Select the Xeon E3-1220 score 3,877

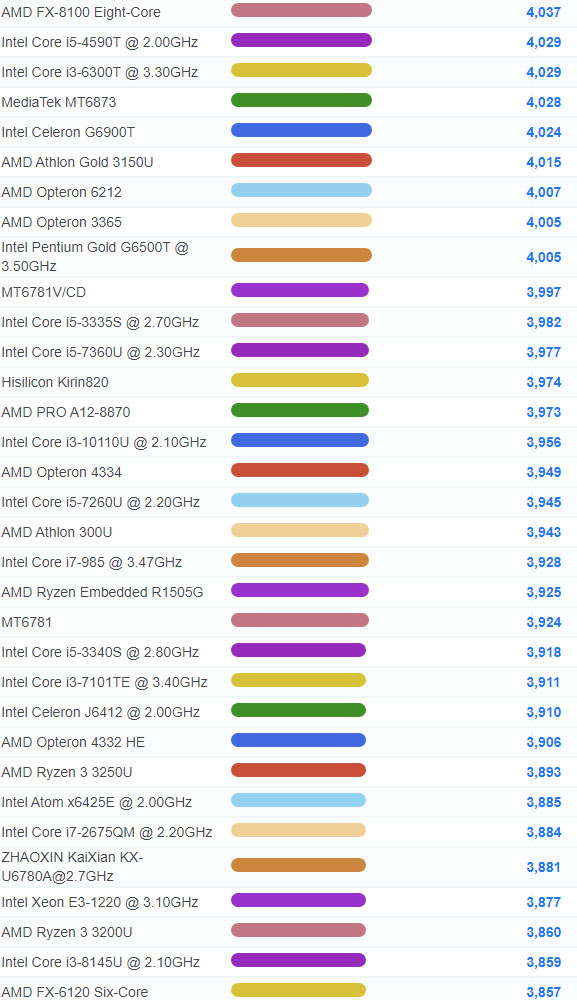click(x=543, y=902)
